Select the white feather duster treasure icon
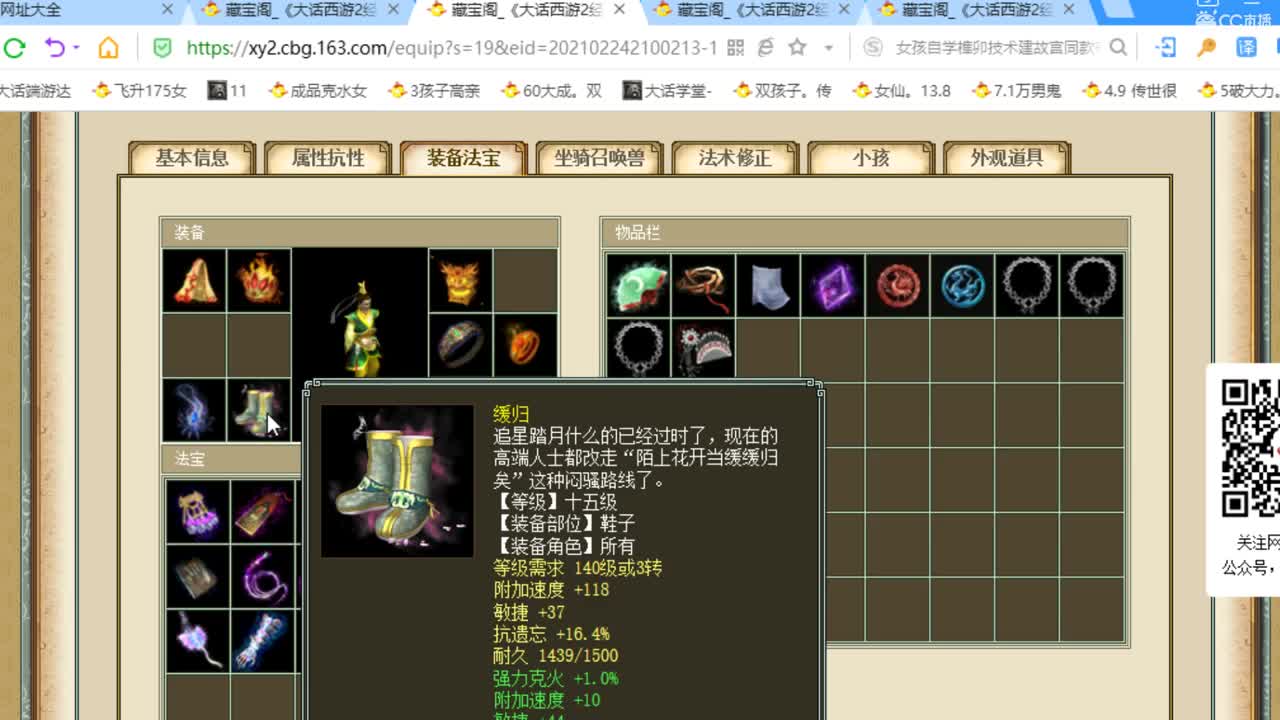This screenshot has height=720, width=1280. (197, 641)
